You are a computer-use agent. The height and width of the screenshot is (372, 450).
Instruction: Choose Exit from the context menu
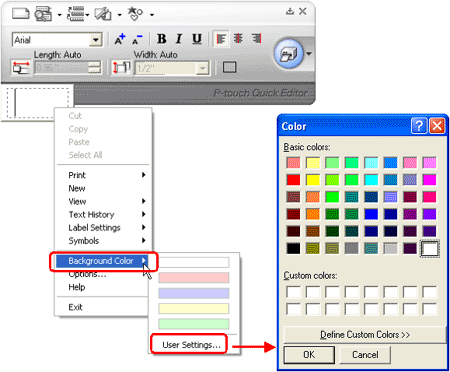click(x=103, y=307)
